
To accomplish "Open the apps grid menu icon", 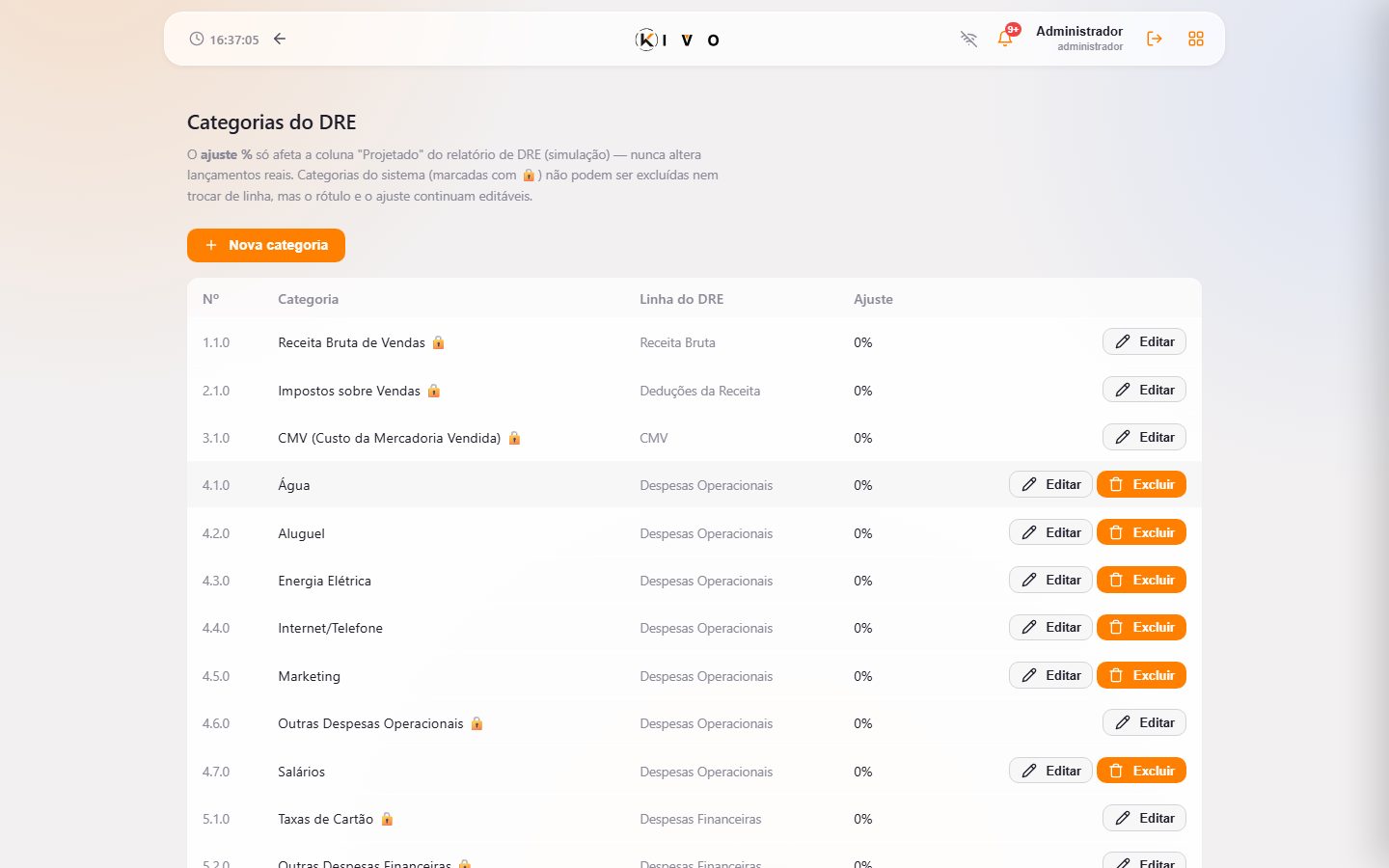I will (x=1196, y=39).
